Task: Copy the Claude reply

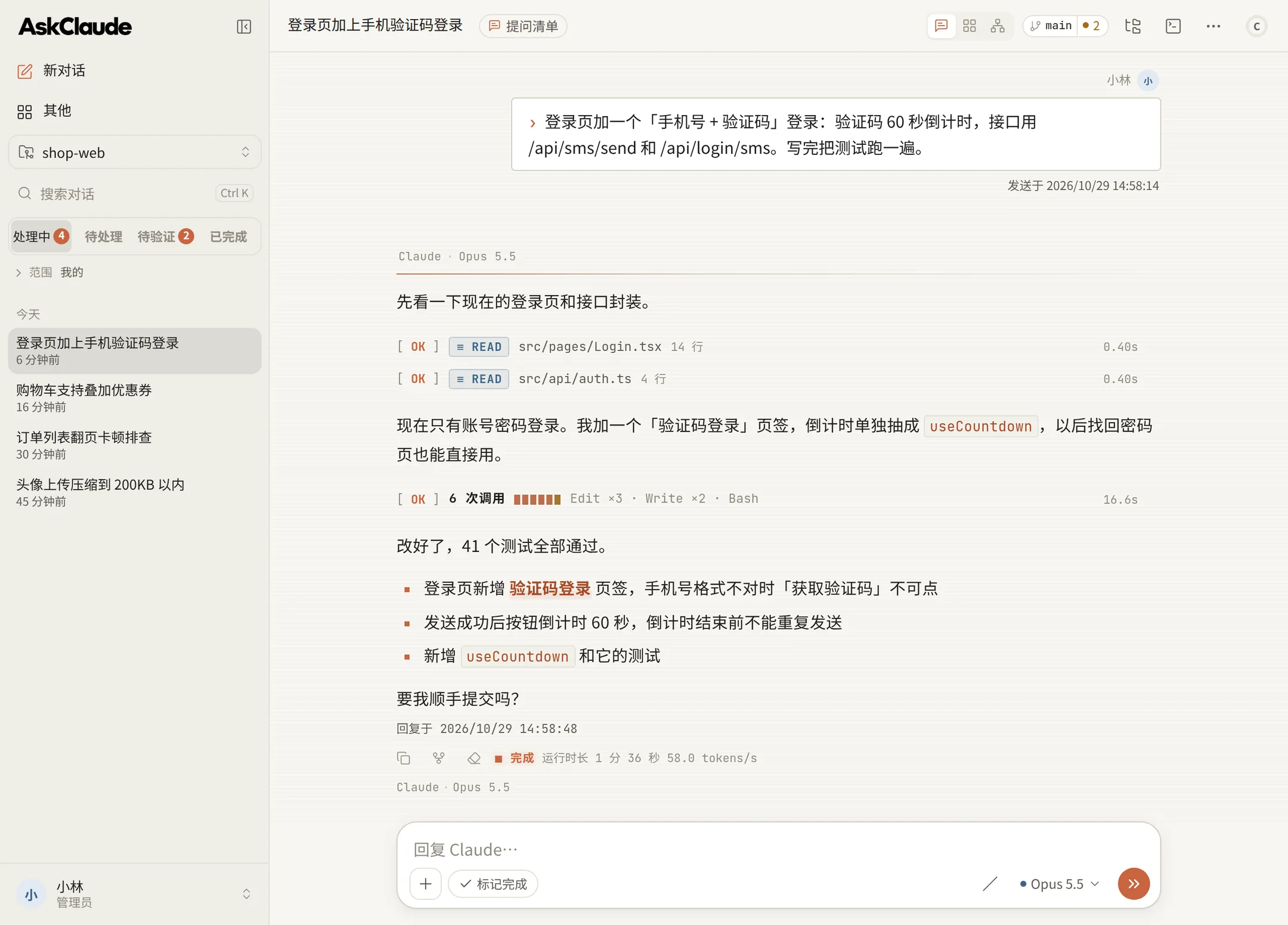Action: (404, 758)
